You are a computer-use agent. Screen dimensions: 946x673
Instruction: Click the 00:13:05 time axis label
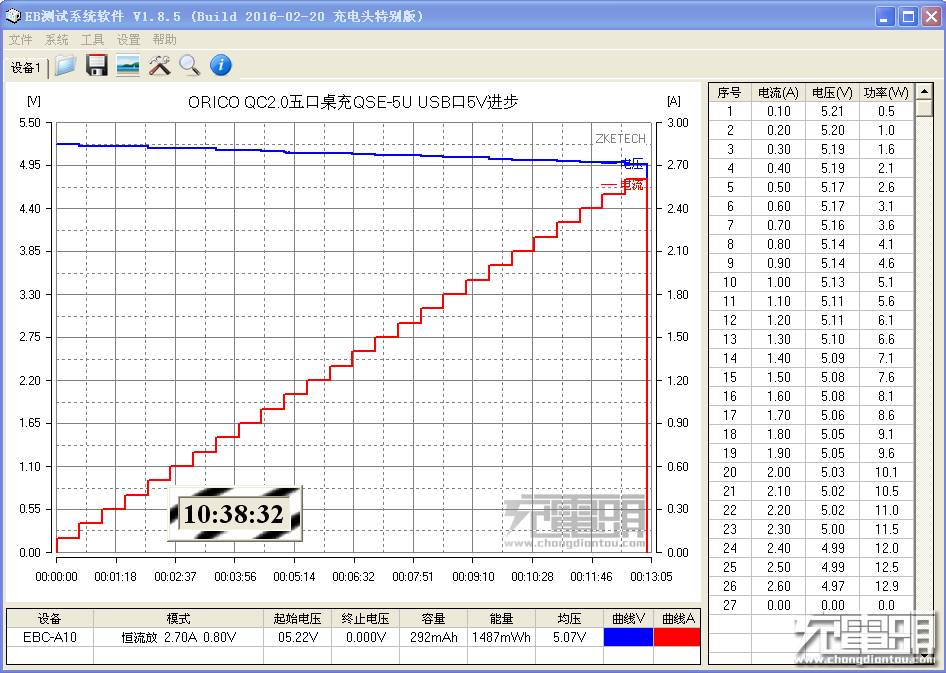(651, 577)
